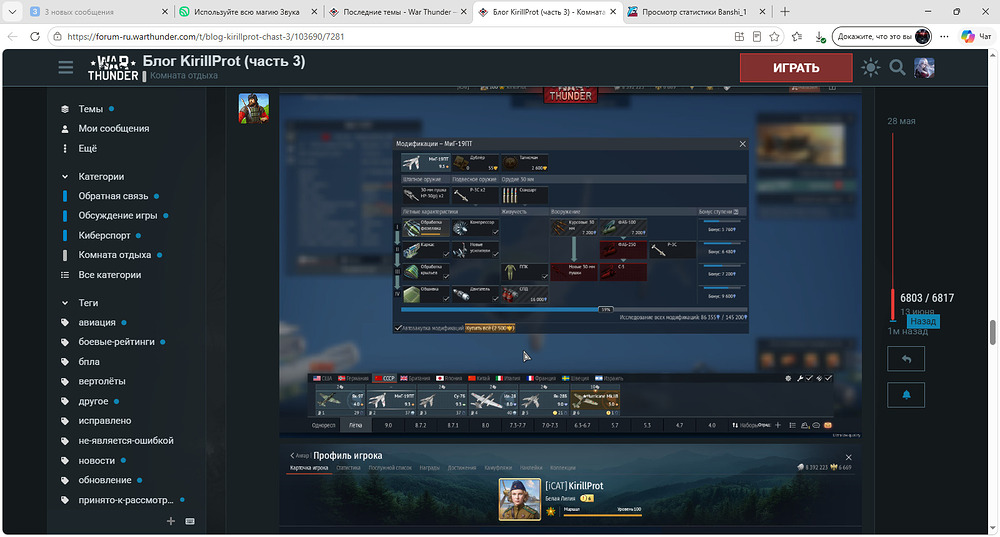The image size is (1000, 537).
Task: Switch to Последние темы - War Thunder tab
Action: [x=398, y=11]
